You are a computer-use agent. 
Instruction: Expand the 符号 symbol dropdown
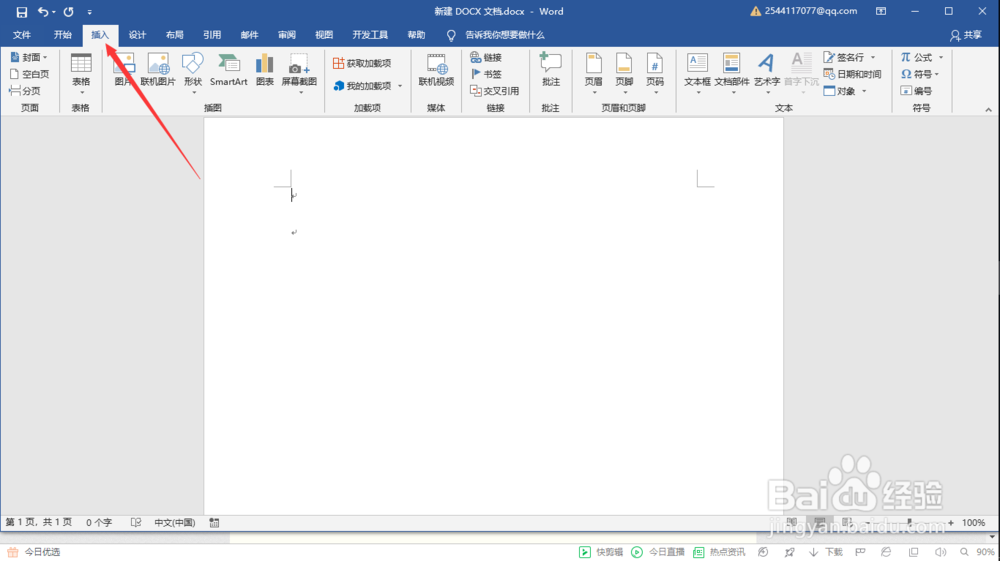pyautogui.click(x=937, y=74)
